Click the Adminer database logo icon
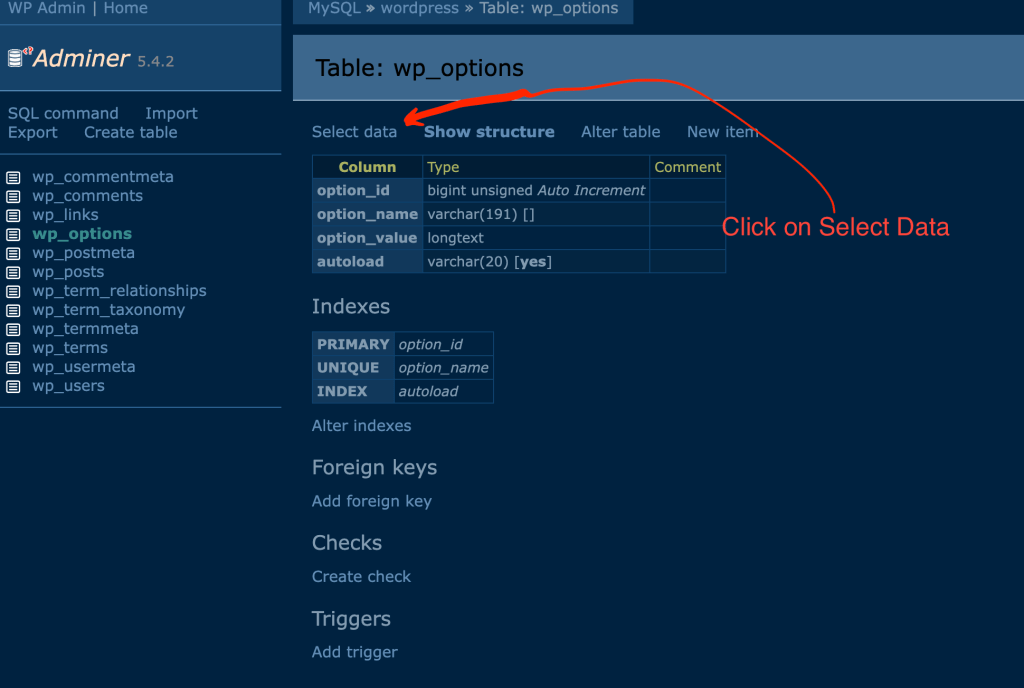Screen dimensions: 1024x688 (x=16, y=56)
